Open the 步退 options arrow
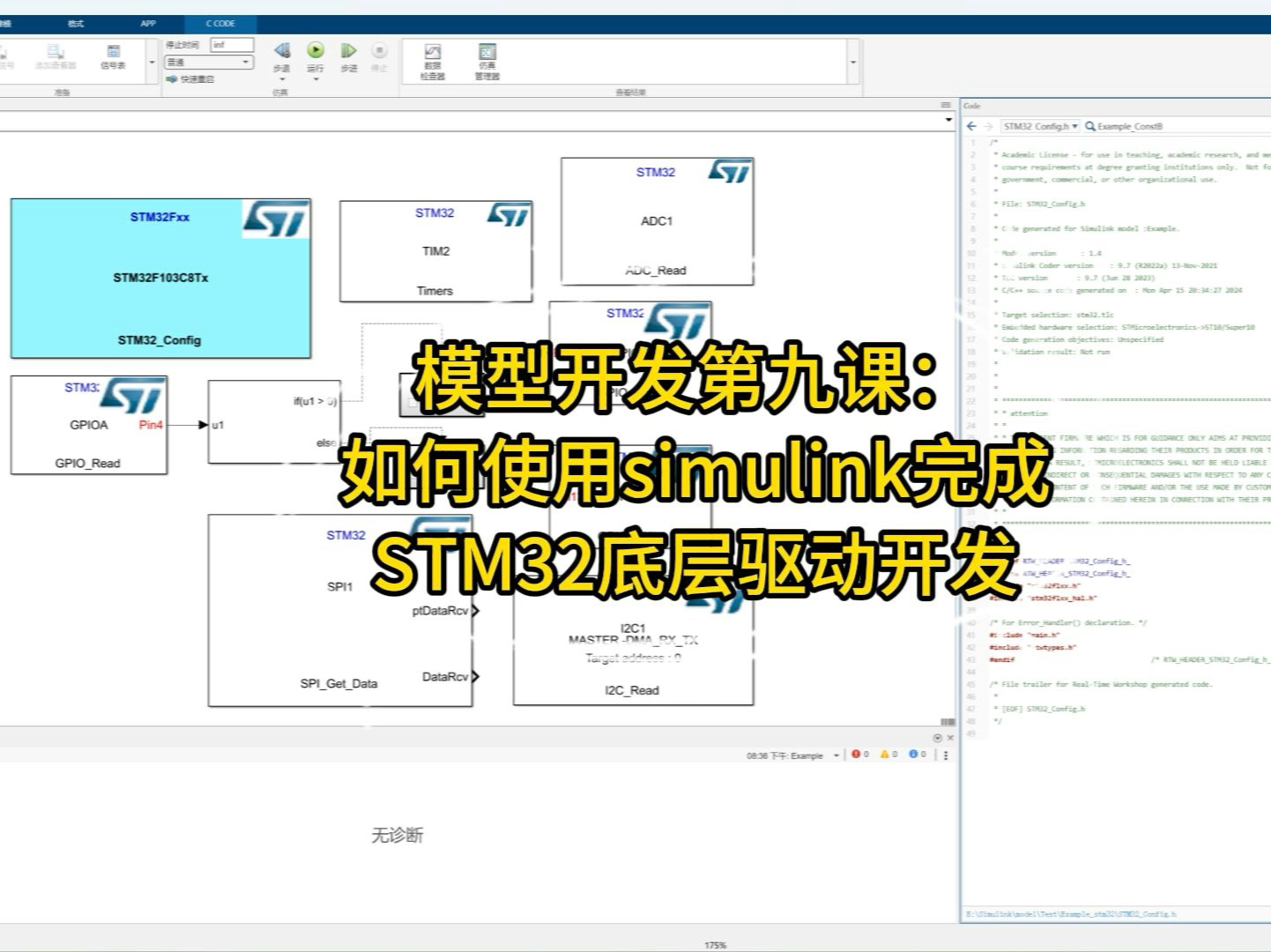The image size is (1271, 952). [281, 78]
